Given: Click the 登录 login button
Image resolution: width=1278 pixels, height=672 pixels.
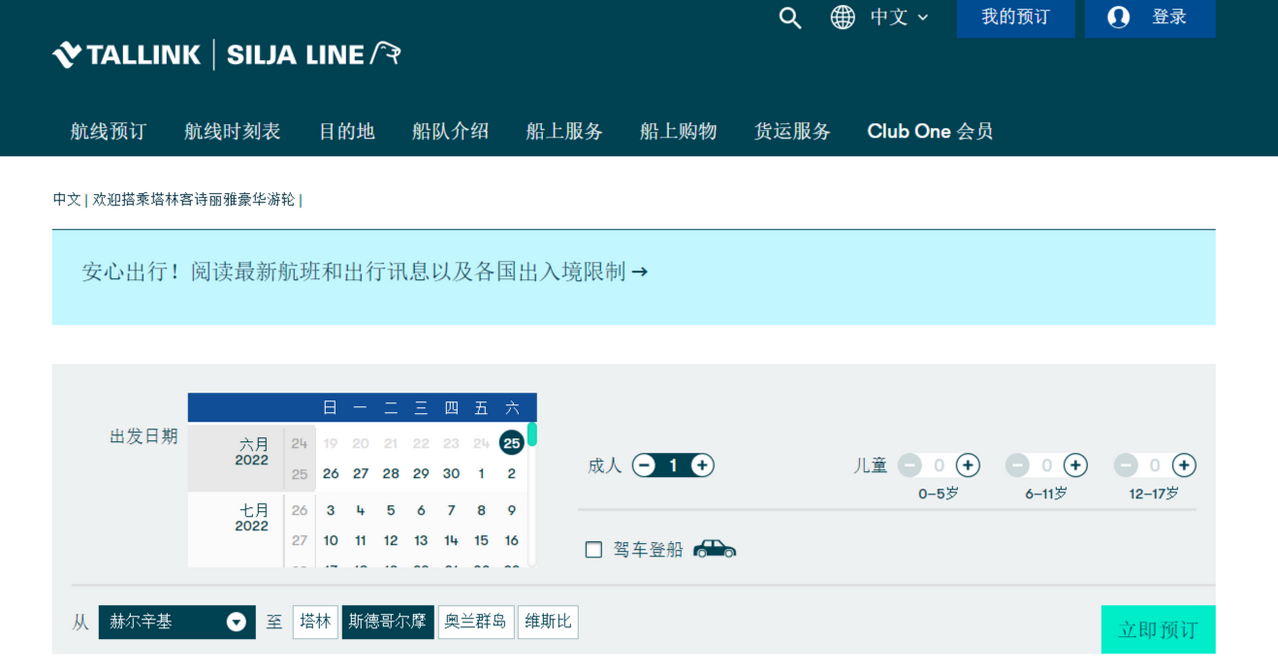Looking at the screenshot, I should tap(1150, 18).
